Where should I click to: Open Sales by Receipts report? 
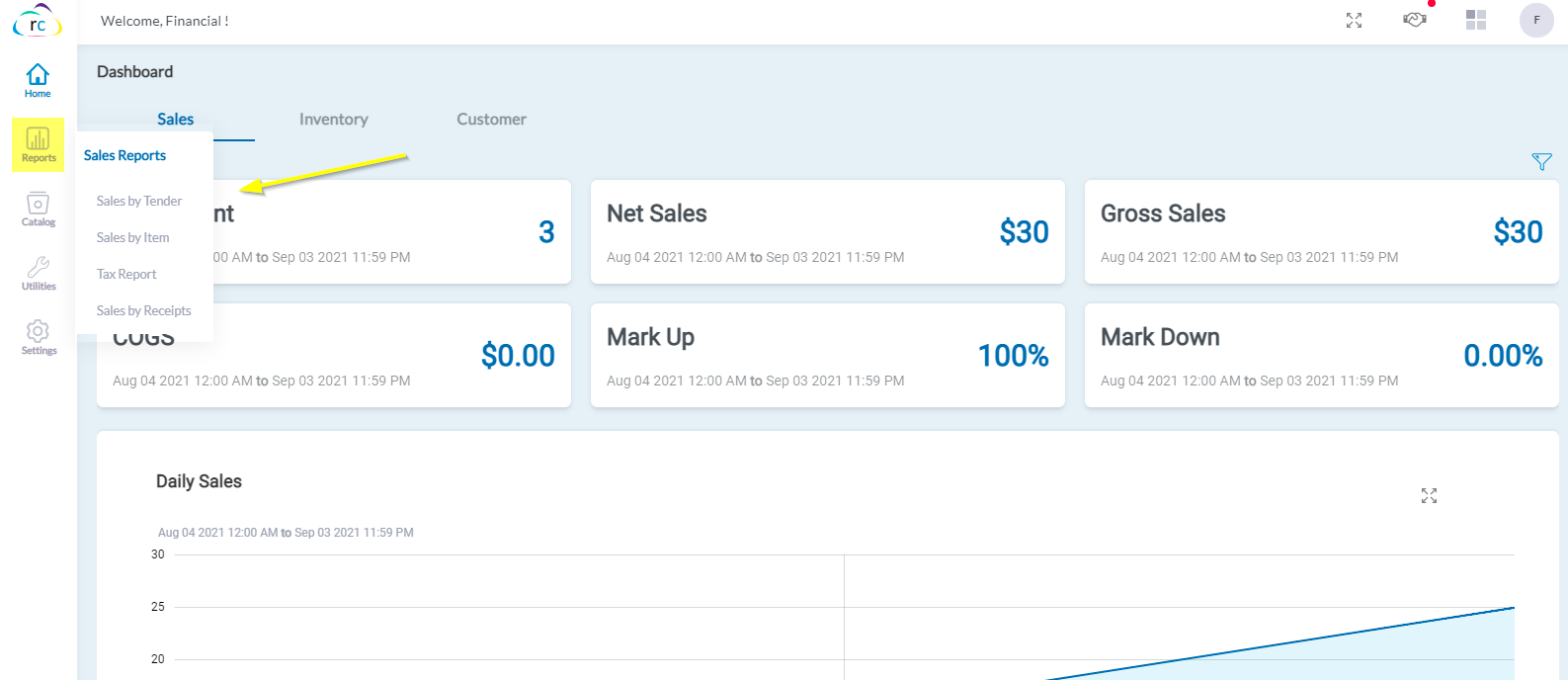[144, 310]
